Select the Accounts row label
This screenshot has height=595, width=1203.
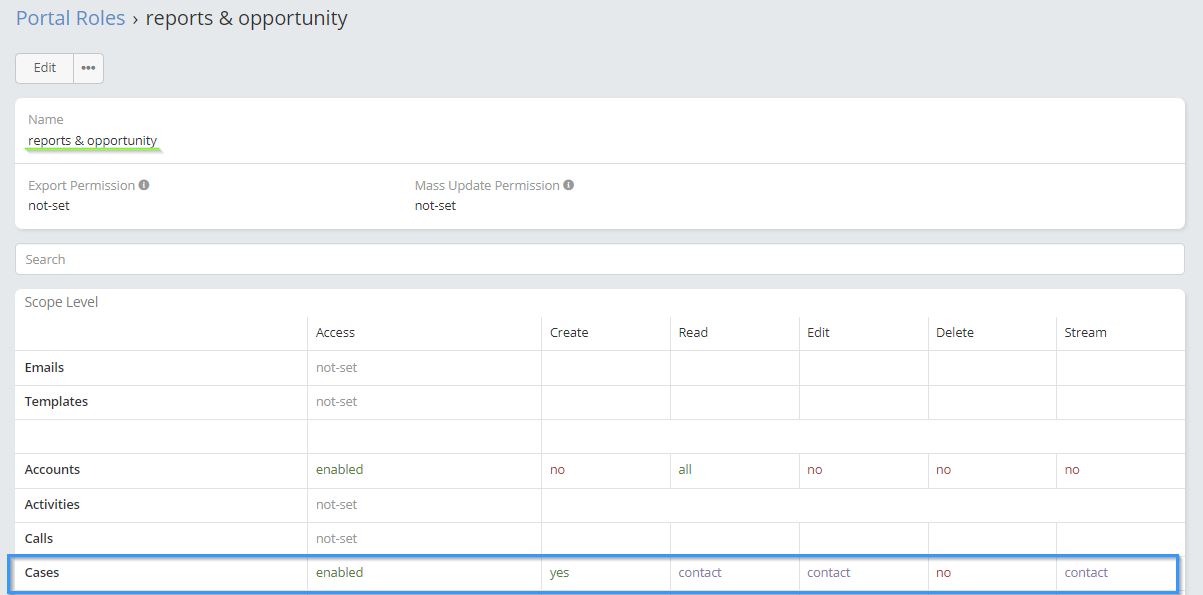tap(52, 470)
